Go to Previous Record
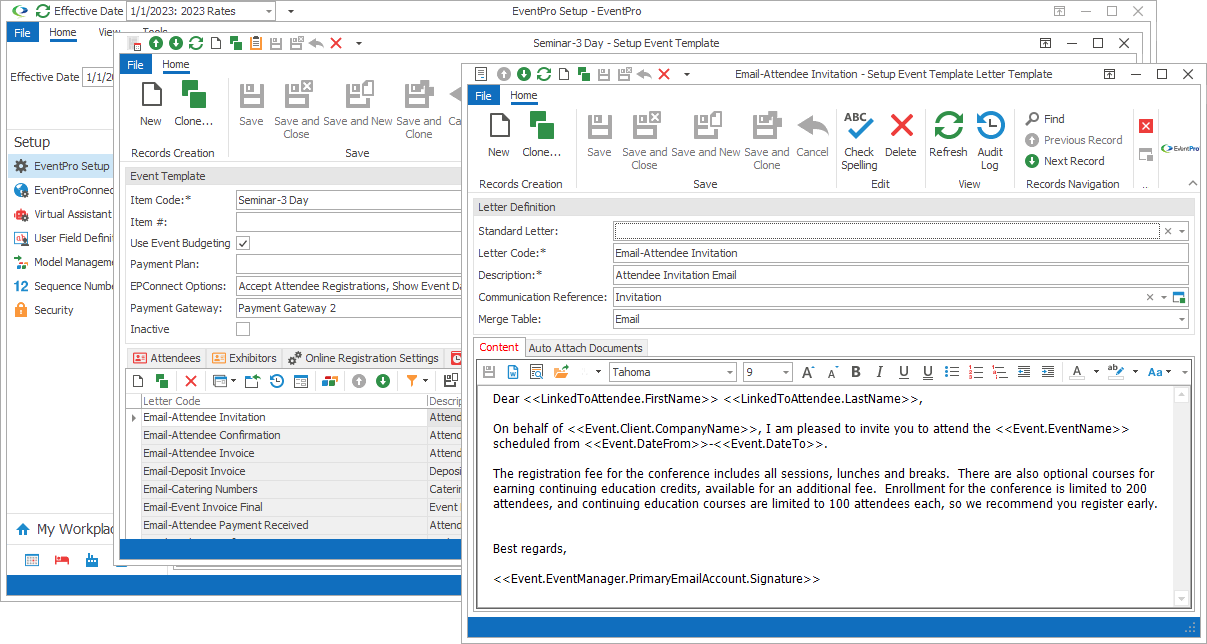Image resolution: width=1207 pixels, height=644 pixels. (1074, 140)
